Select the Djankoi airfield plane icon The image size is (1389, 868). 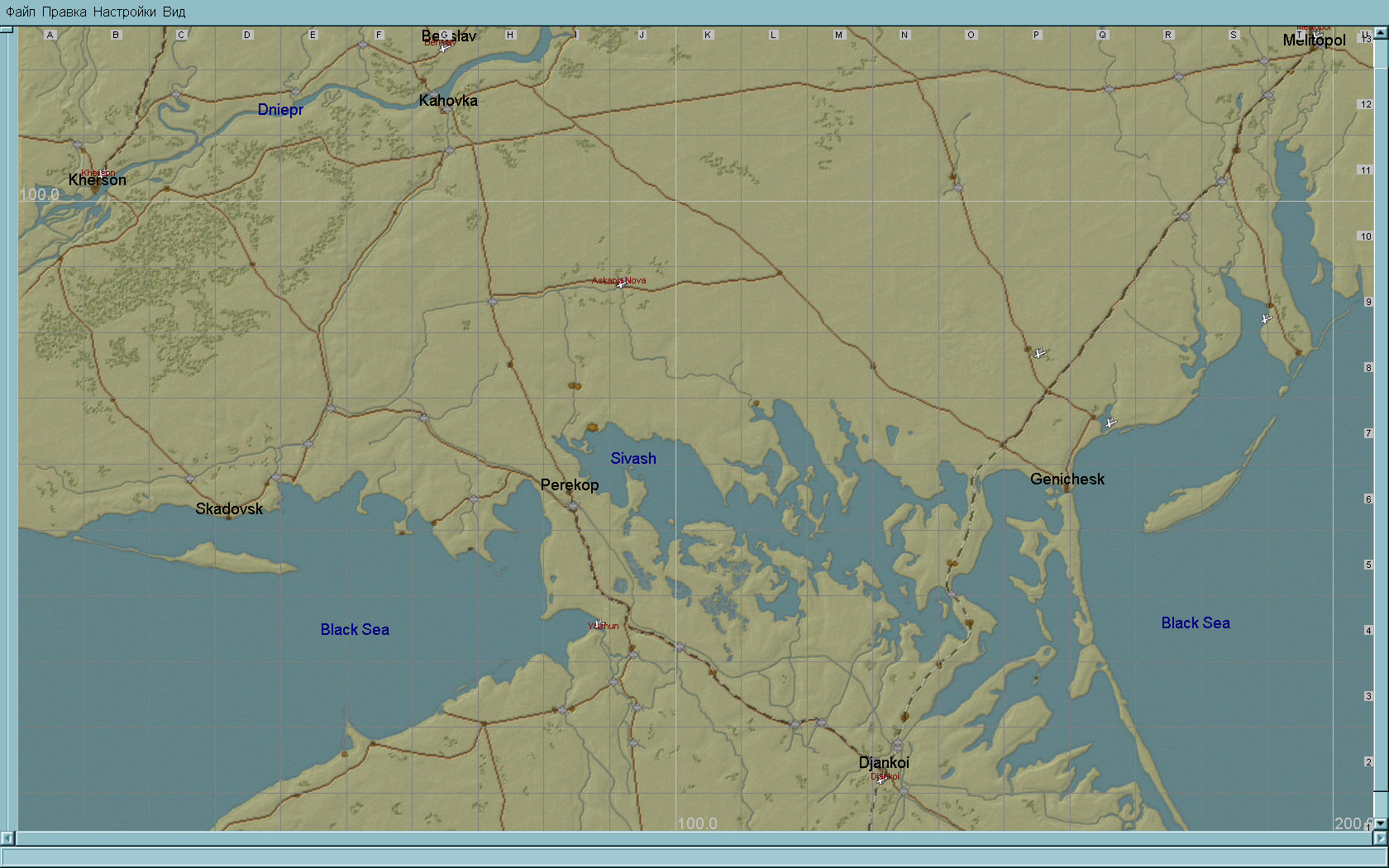coord(882,777)
